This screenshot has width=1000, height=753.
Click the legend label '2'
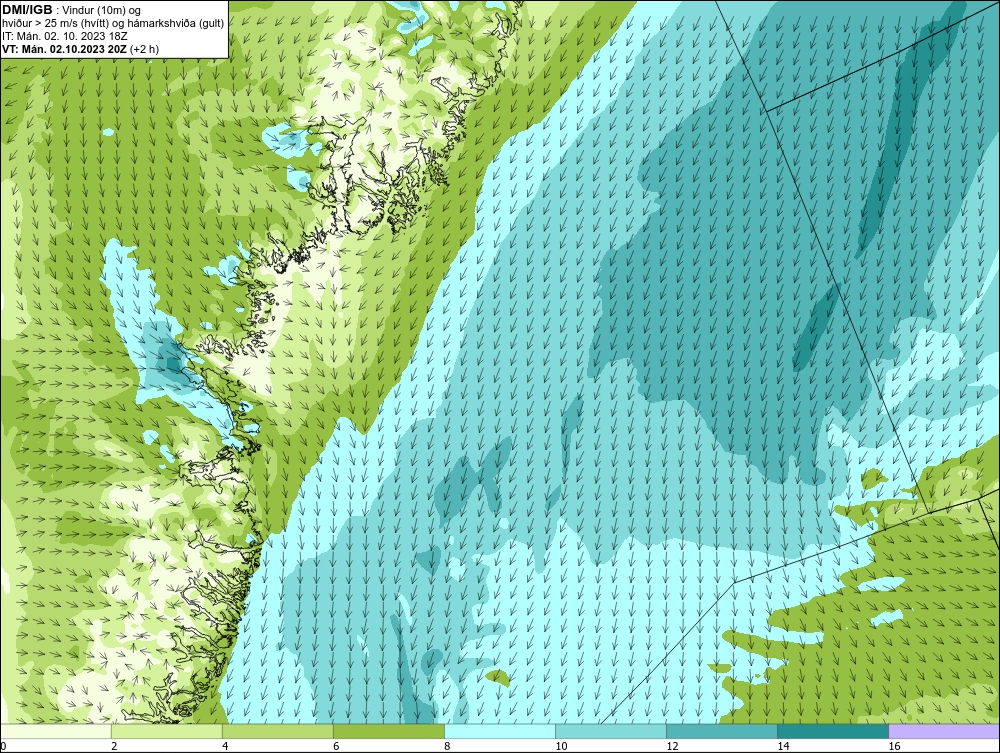pyautogui.click(x=114, y=746)
